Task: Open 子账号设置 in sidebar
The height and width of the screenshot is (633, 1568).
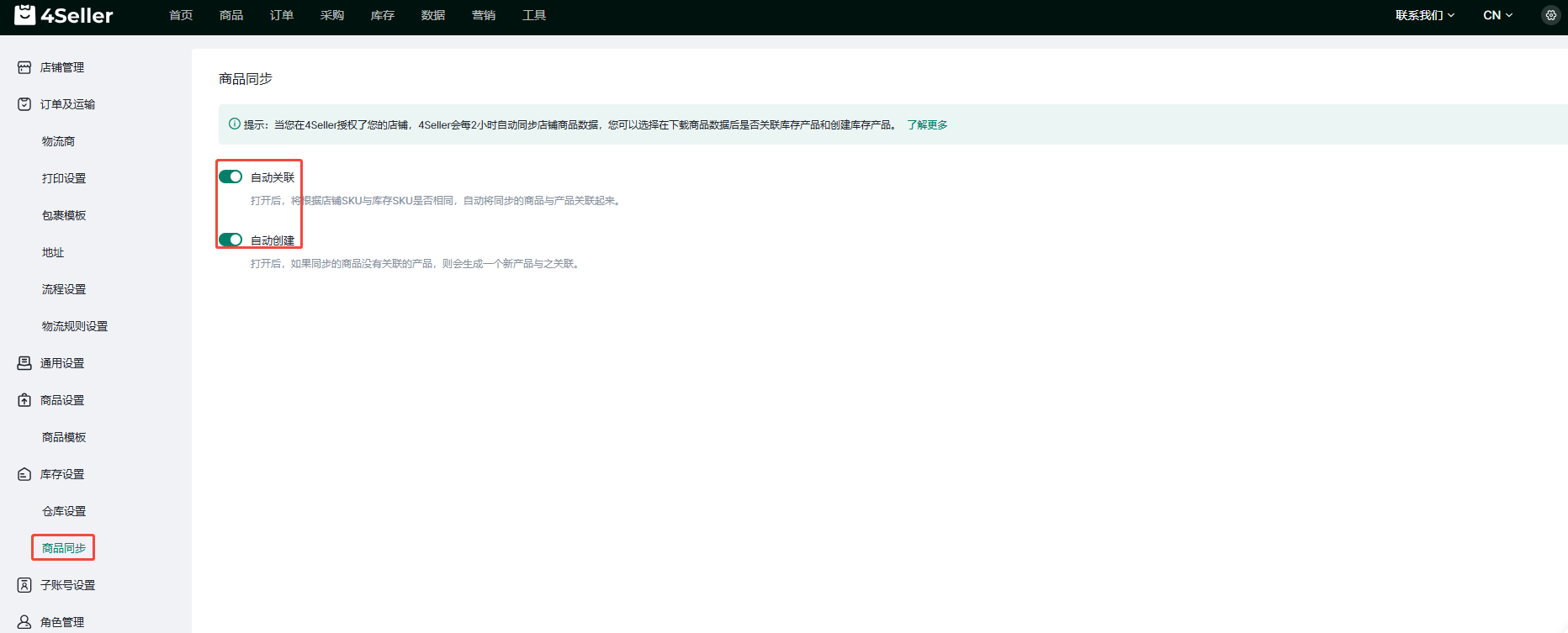Action: 67,585
